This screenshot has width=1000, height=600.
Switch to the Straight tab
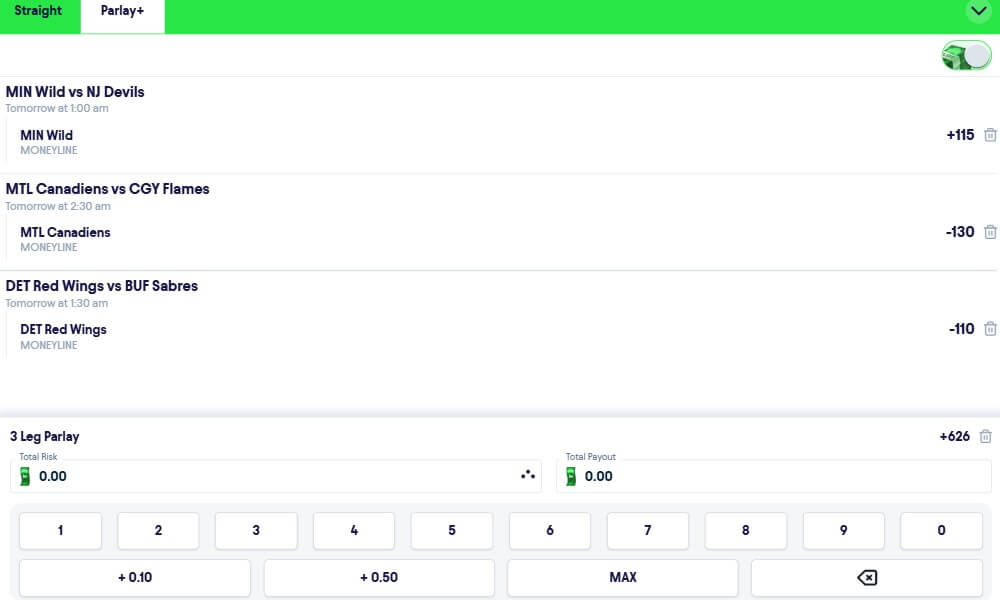click(39, 10)
